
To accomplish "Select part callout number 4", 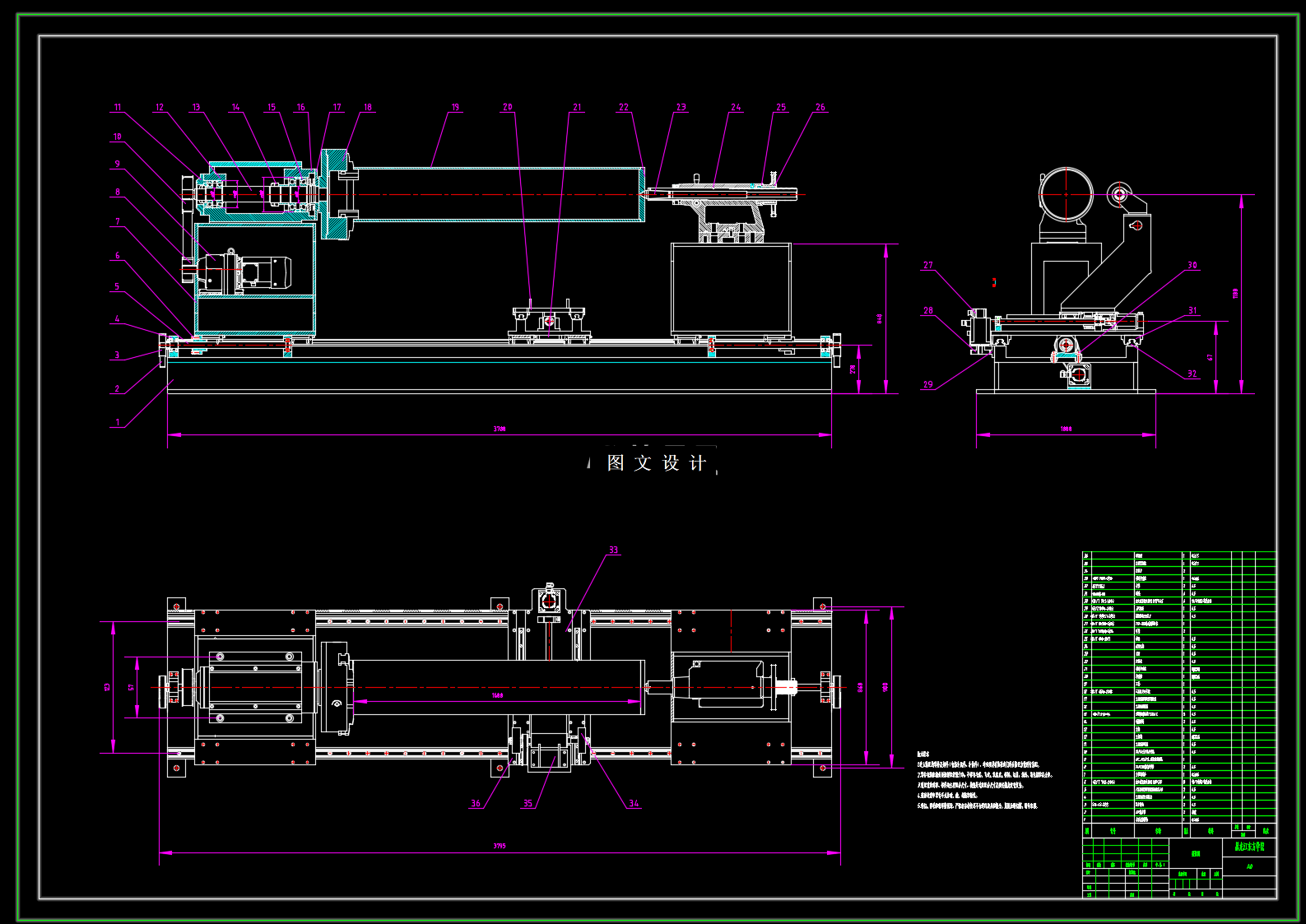I will [117, 319].
